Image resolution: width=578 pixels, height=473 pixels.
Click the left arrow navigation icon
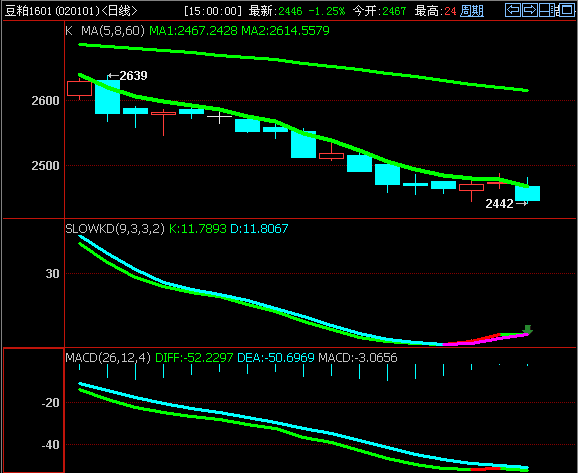[x=513, y=10]
